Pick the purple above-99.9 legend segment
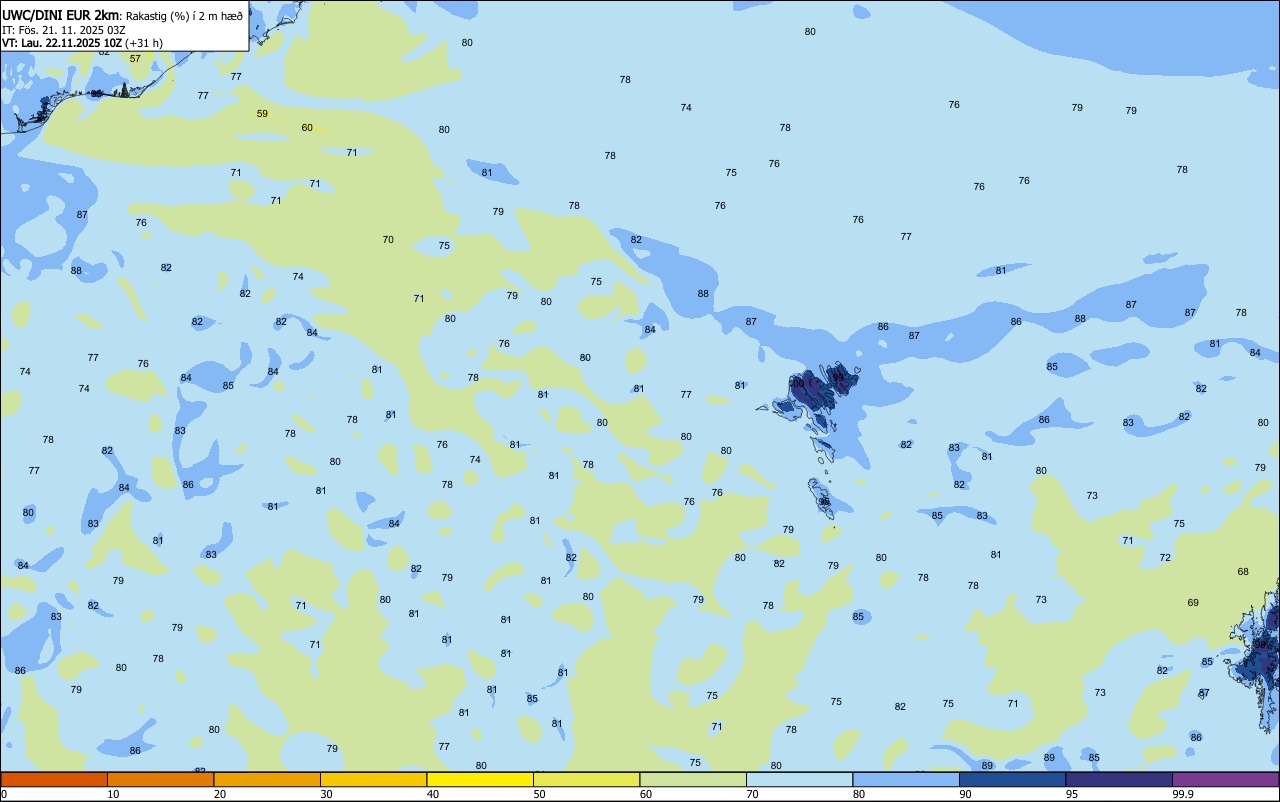Screen dimensions: 1280x802 tap(1226, 779)
